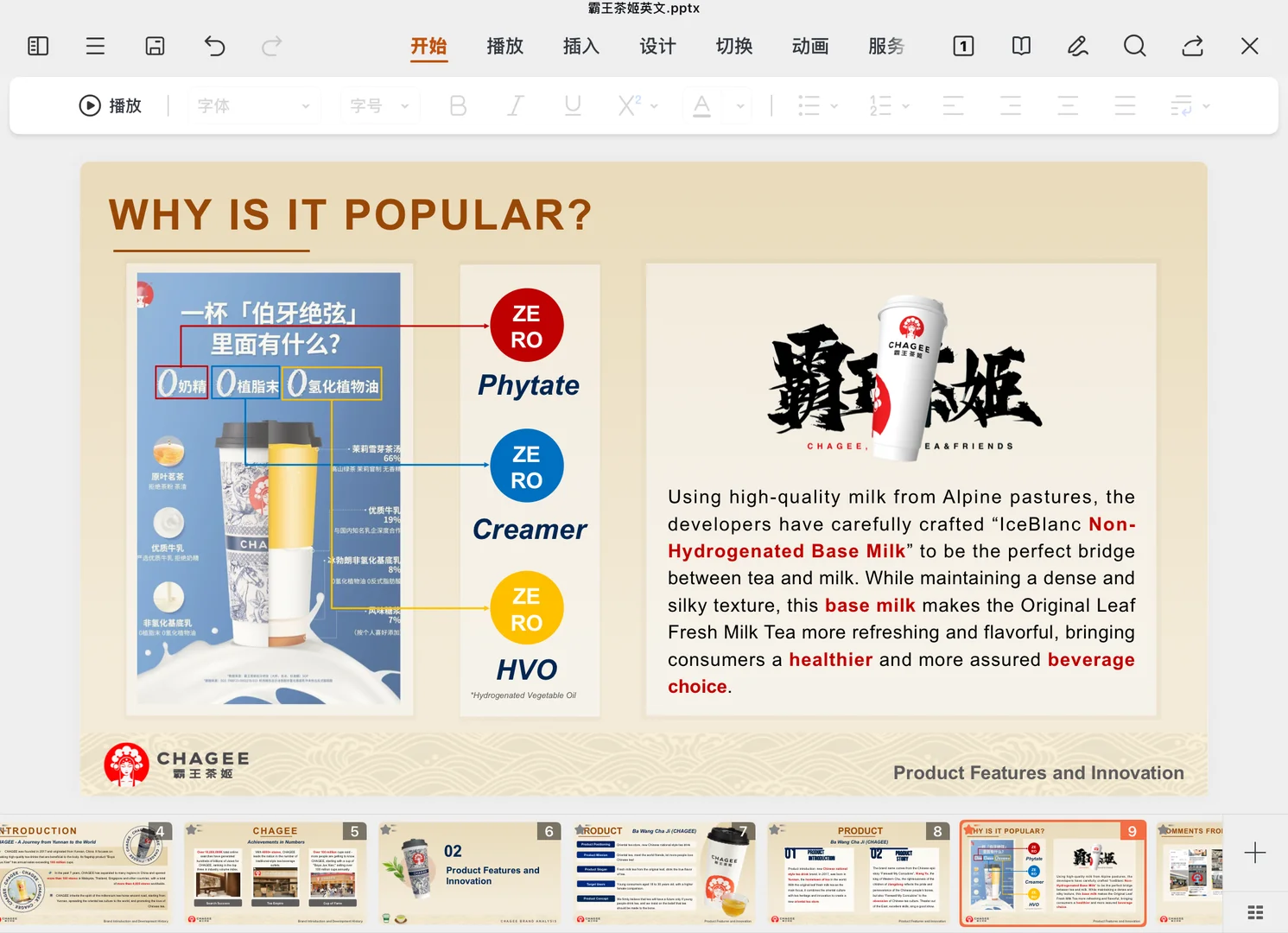The image size is (1288, 933).
Task: Select the yellow ZERO HVO circle
Action: 527,609
